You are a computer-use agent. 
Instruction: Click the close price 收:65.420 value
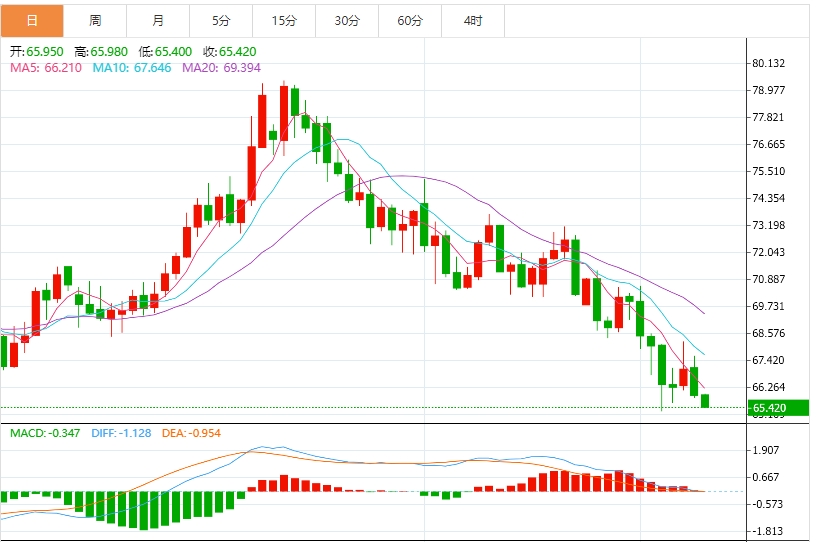(230, 52)
